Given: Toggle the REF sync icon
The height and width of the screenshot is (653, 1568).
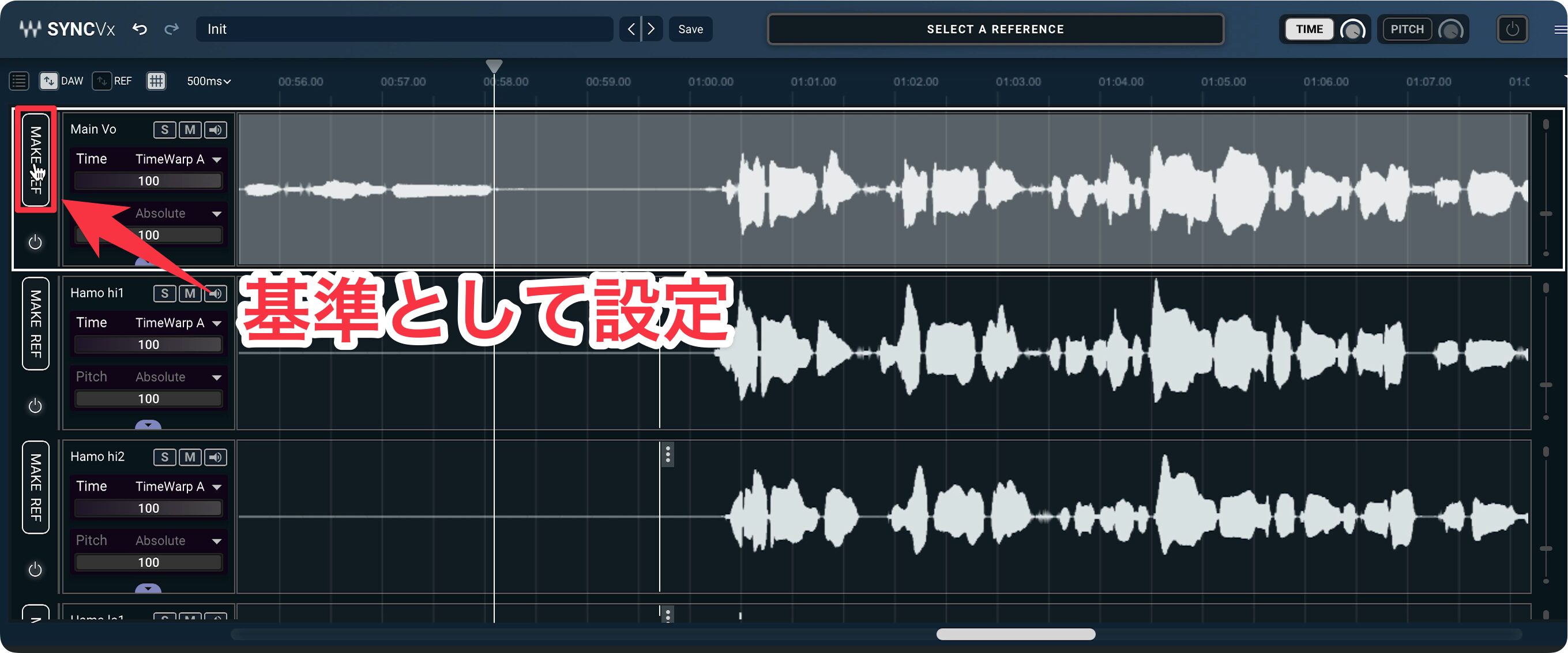Looking at the screenshot, I should (x=101, y=81).
